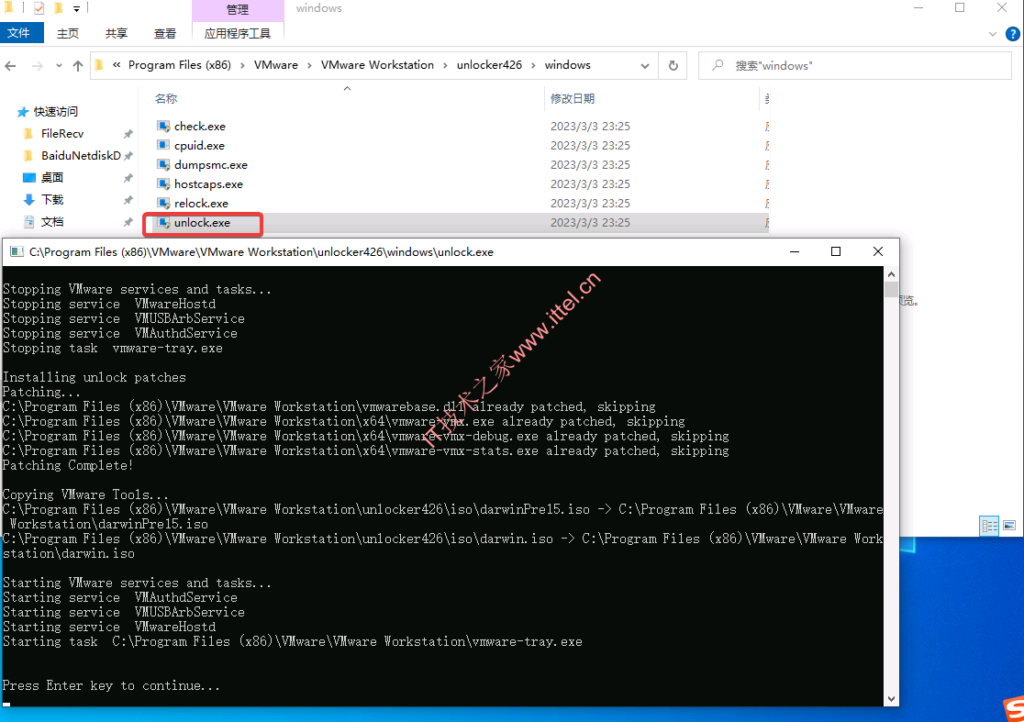Screen dimensions: 1024x722
Task: Open 快速访问 in navigation pane
Action: point(56,112)
